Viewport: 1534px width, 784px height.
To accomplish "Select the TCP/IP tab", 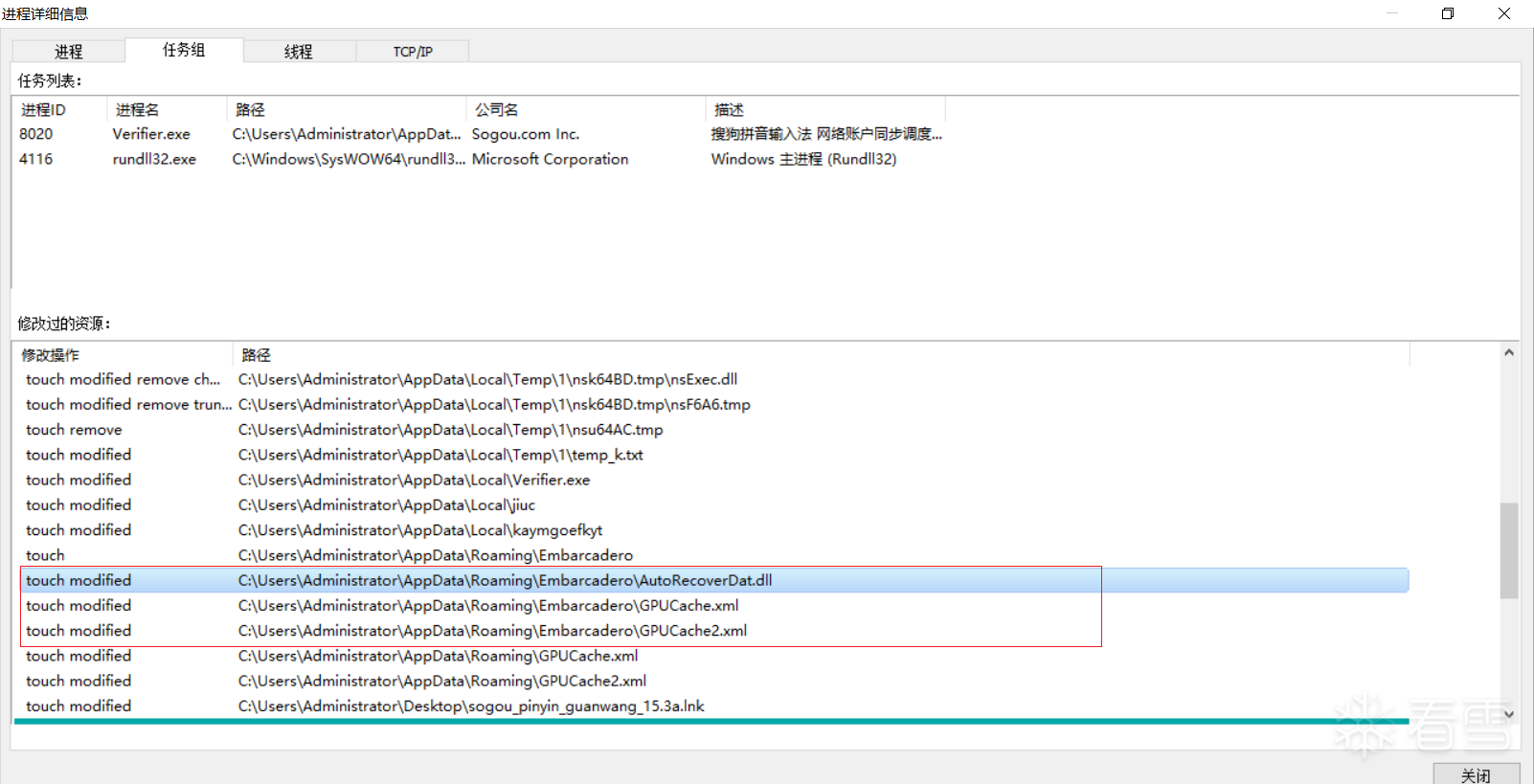I will click(x=413, y=52).
